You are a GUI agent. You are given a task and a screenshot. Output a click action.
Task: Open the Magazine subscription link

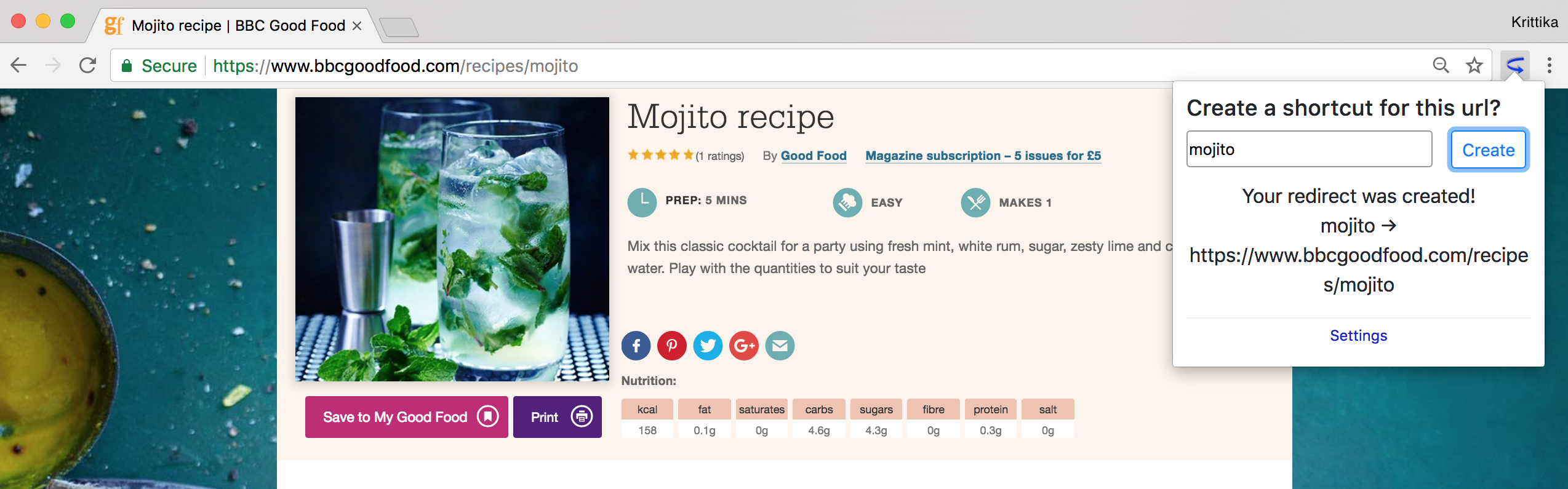coord(983,156)
